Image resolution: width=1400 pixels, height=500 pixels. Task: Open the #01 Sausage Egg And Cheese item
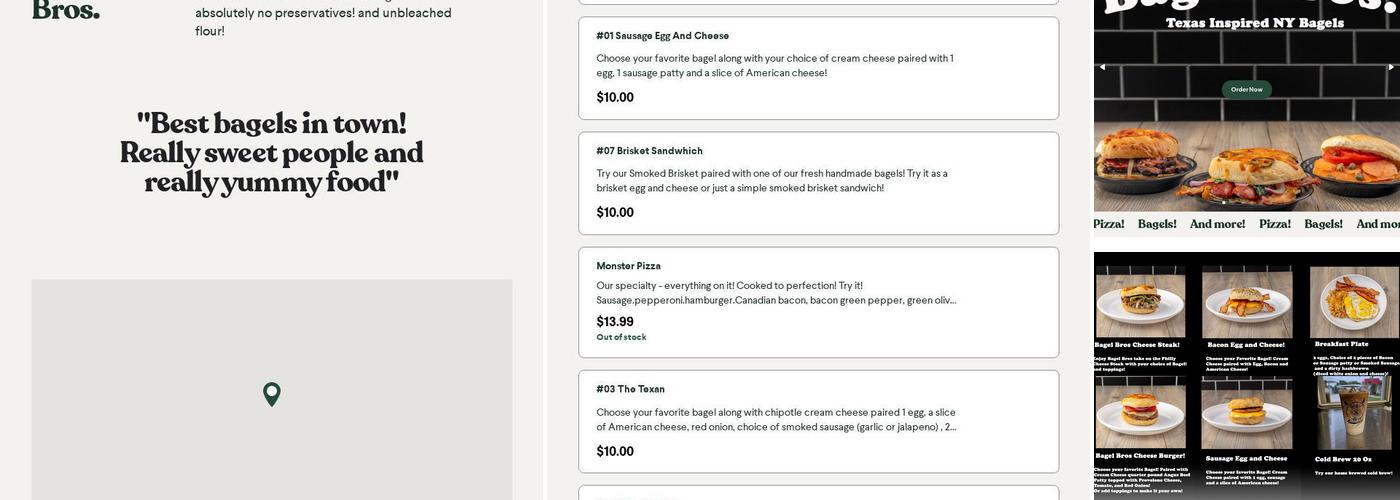click(818, 68)
